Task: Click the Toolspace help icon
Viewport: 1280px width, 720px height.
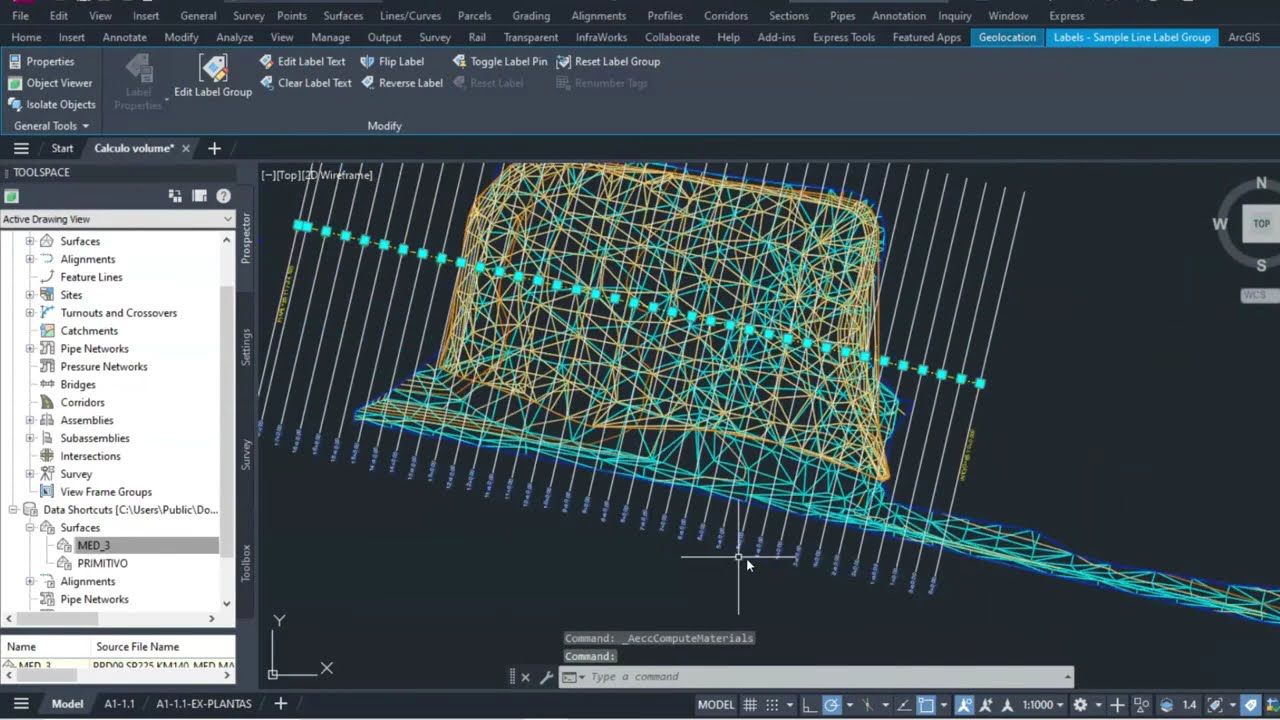Action: (x=224, y=196)
